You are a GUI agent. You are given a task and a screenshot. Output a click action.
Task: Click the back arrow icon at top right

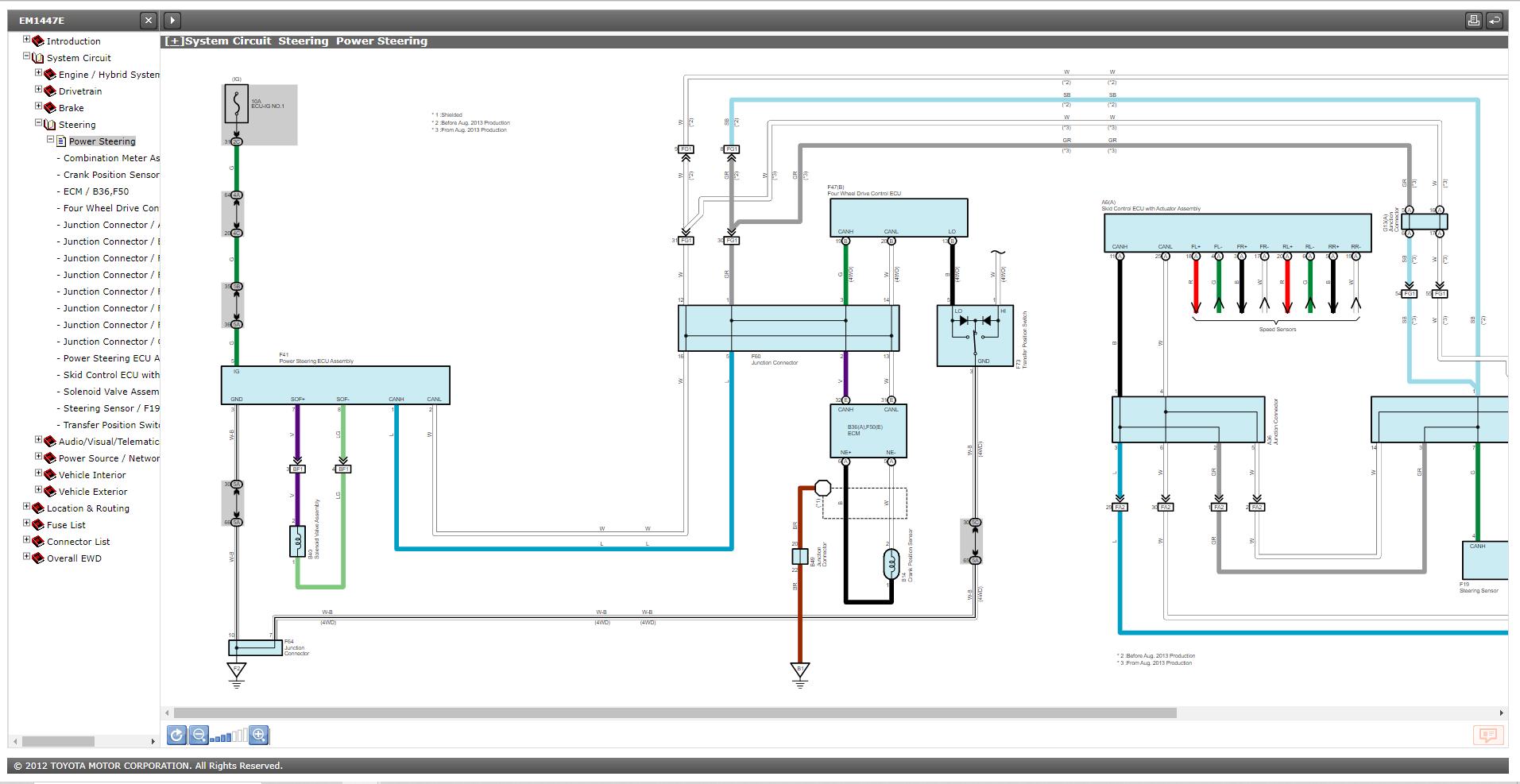(1495, 21)
